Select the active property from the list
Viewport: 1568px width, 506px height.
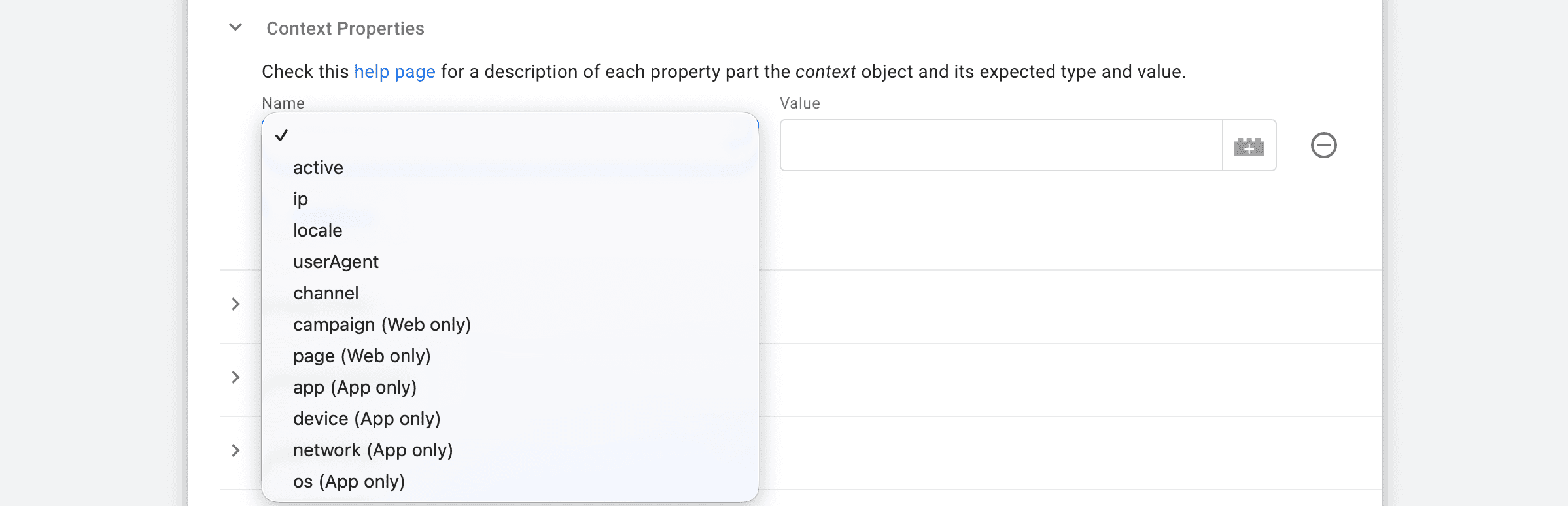point(318,168)
